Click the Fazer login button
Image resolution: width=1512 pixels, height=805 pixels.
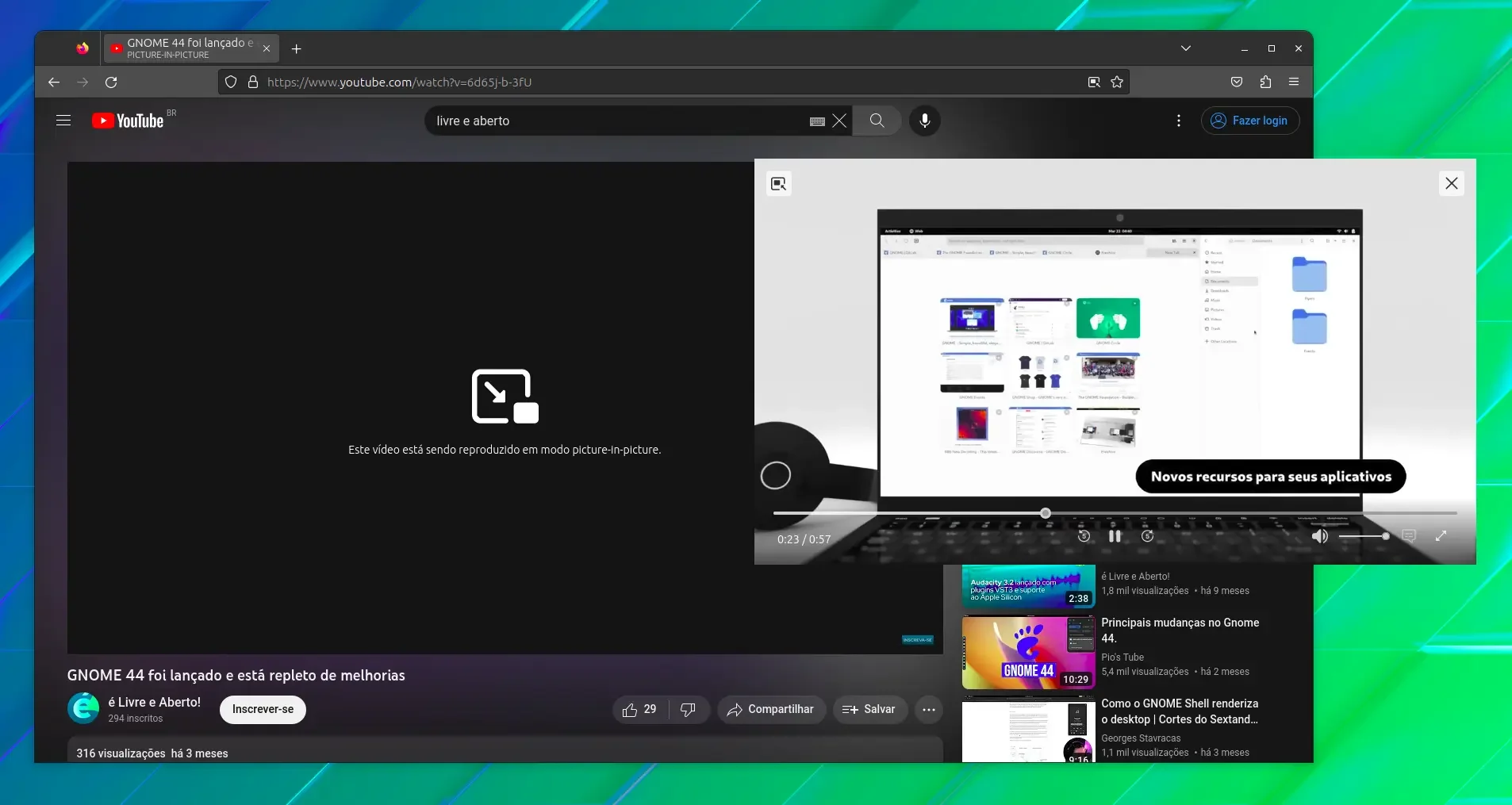point(1250,121)
